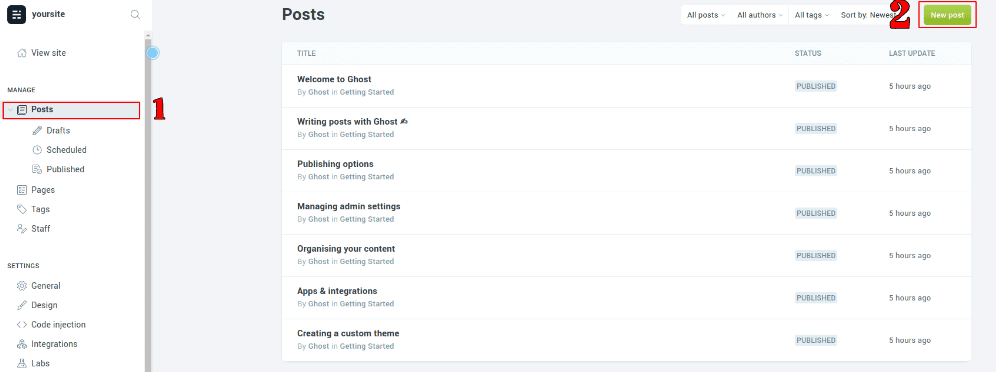Open the Scheduled posts sub-item
996x372 pixels.
[66, 150]
